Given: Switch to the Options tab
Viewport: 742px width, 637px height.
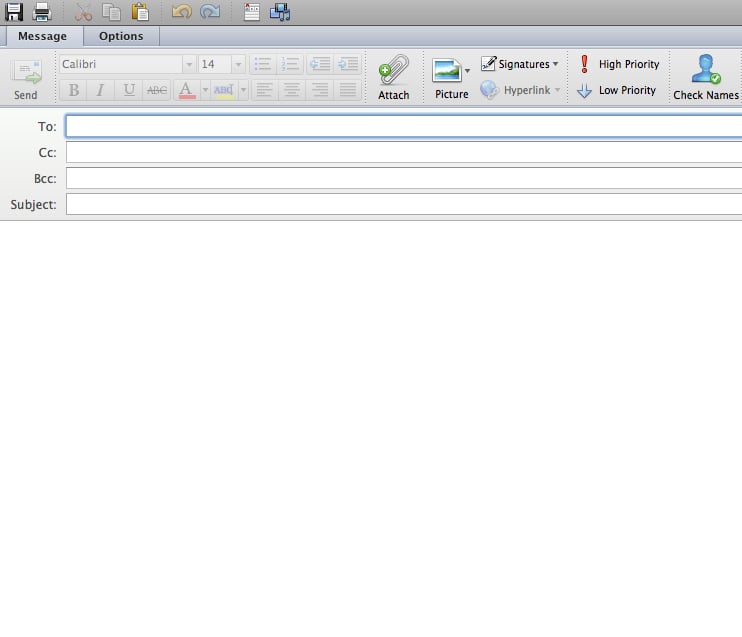Looking at the screenshot, I should click(121, 36).
